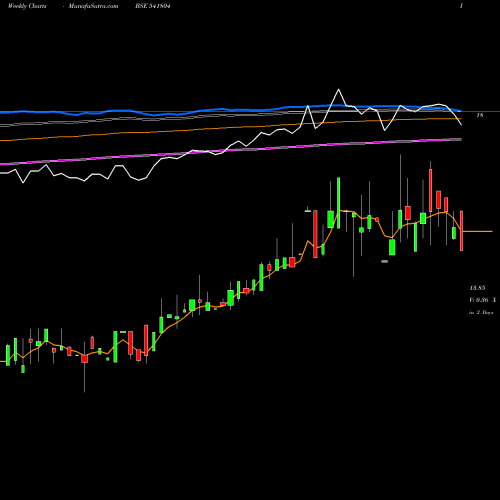Click the "in 2 Days" text

[481, 313]
